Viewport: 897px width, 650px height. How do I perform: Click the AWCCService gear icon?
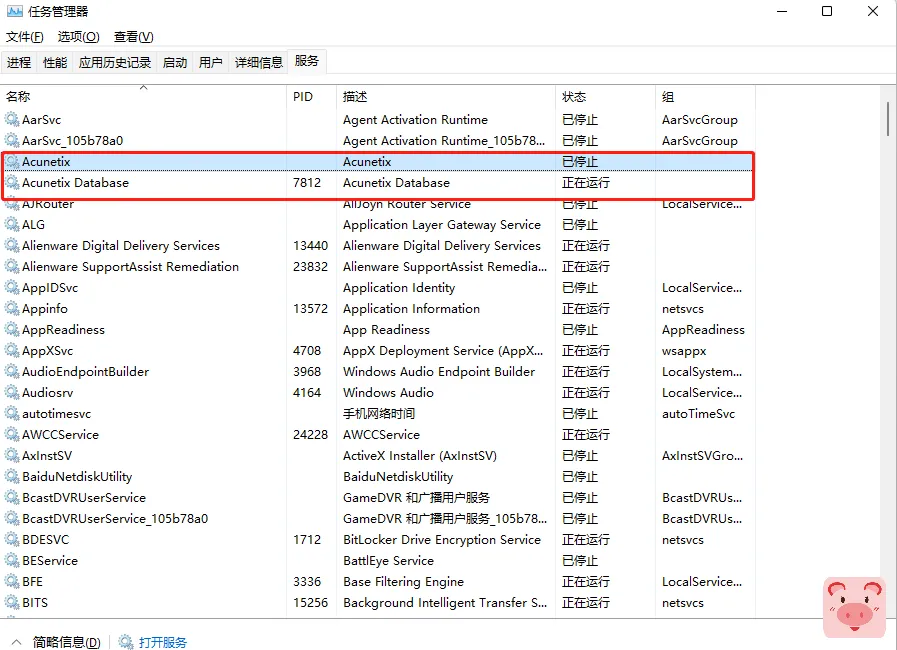[x=12, y=434]
